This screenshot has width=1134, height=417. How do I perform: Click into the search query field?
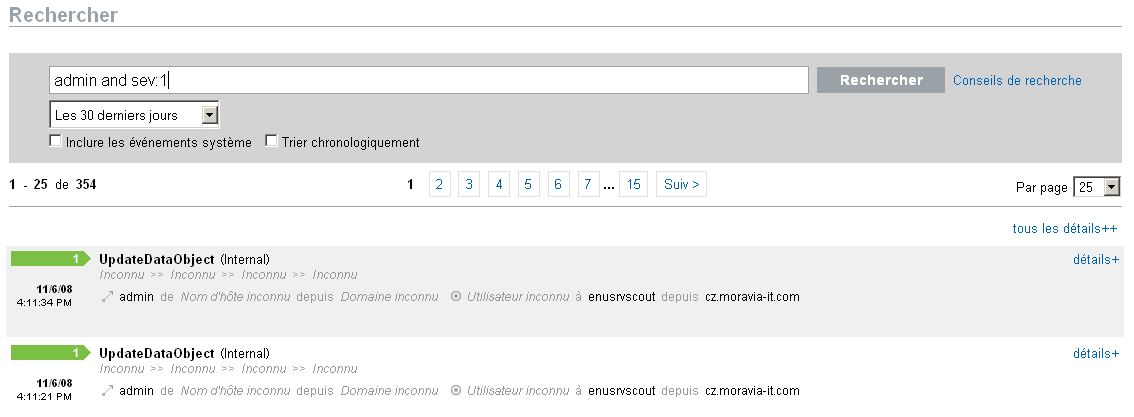(428, 81)
